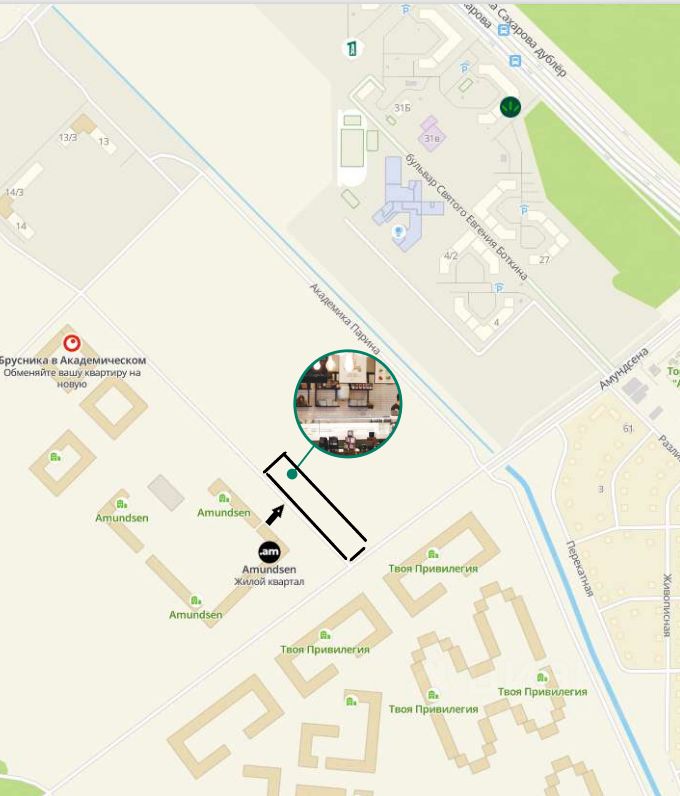Select the top bus stop icon
Viewport: 680px width, 796px height.
[x=504, y=31]
